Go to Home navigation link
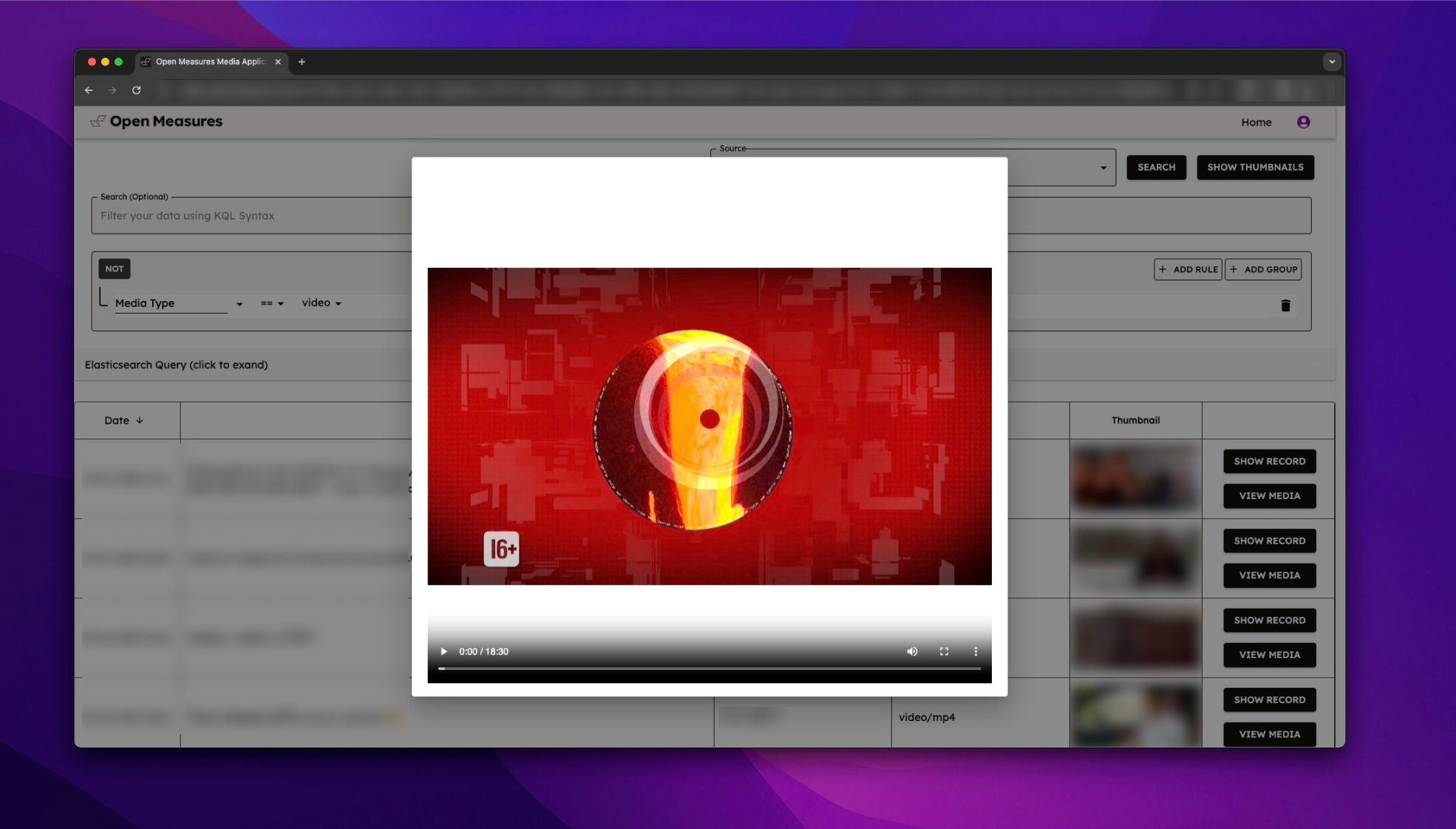The height and width of the screenshot is (829, 1456). tap(1256, 122)
